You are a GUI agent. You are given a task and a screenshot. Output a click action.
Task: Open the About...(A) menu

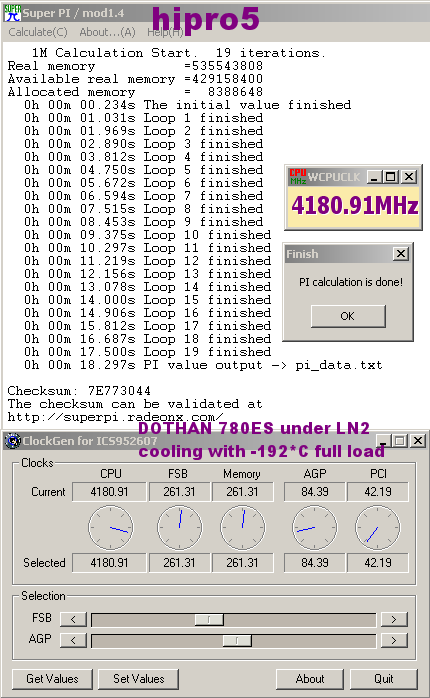coord(107,32)
